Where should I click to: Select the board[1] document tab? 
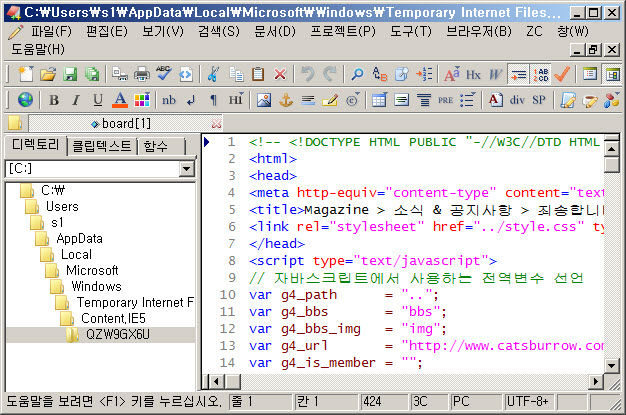tap(126, 123)
